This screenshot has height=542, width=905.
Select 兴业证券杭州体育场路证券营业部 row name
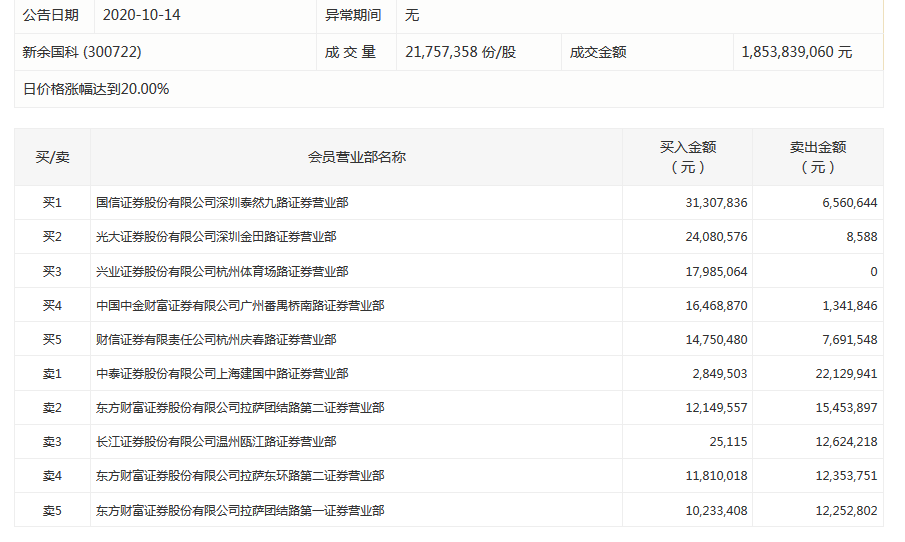click(x=222, y=271)
